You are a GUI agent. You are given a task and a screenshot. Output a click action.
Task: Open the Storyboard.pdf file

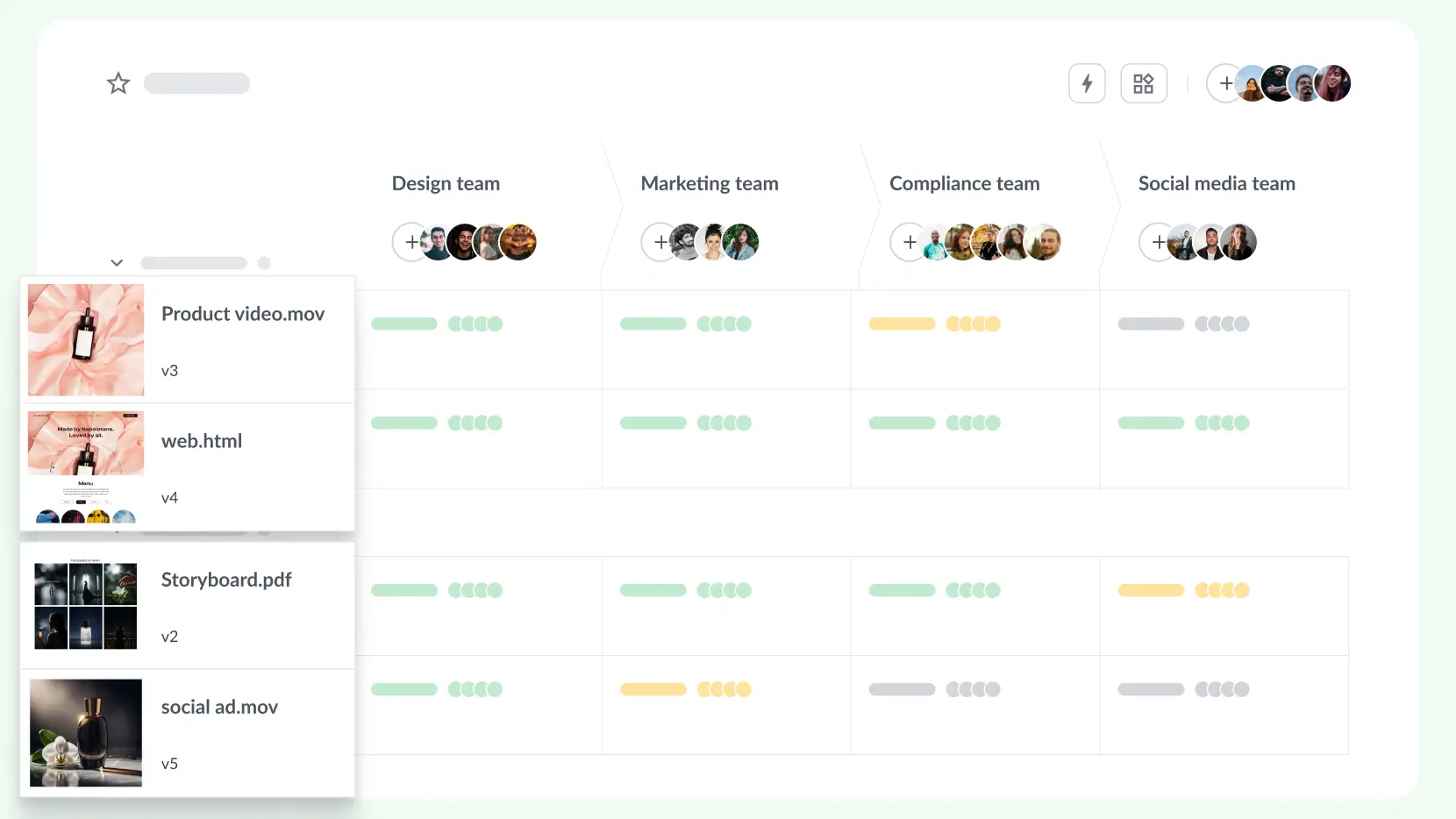226,580
